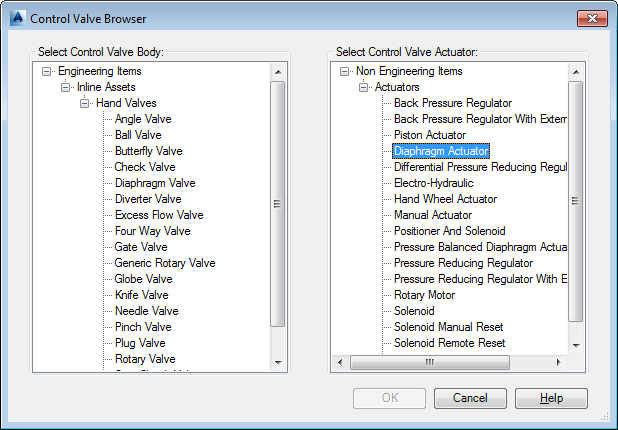Click the actuator list scroll right arrow

coord(558,362)
